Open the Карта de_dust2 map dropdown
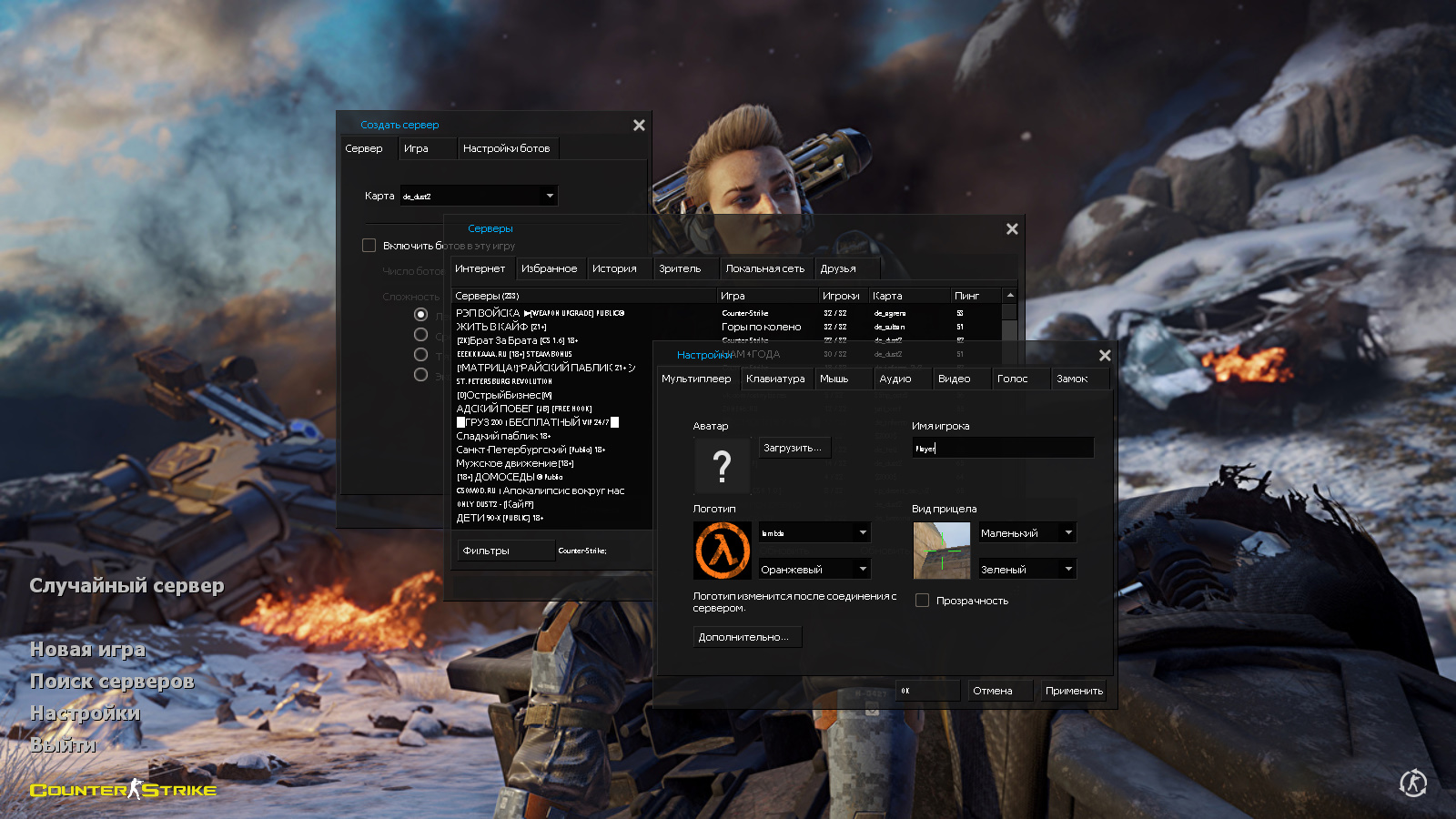This screenshot has width=1456, height=819. [x=480, y=196]
